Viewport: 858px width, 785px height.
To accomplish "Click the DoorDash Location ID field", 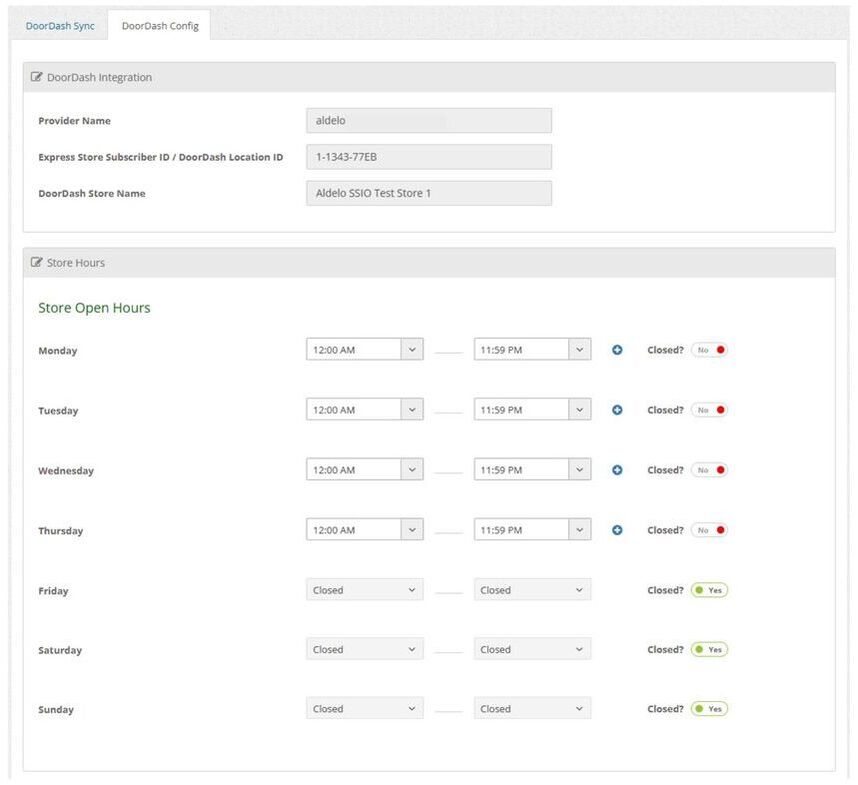I will [x=429, y=157].
